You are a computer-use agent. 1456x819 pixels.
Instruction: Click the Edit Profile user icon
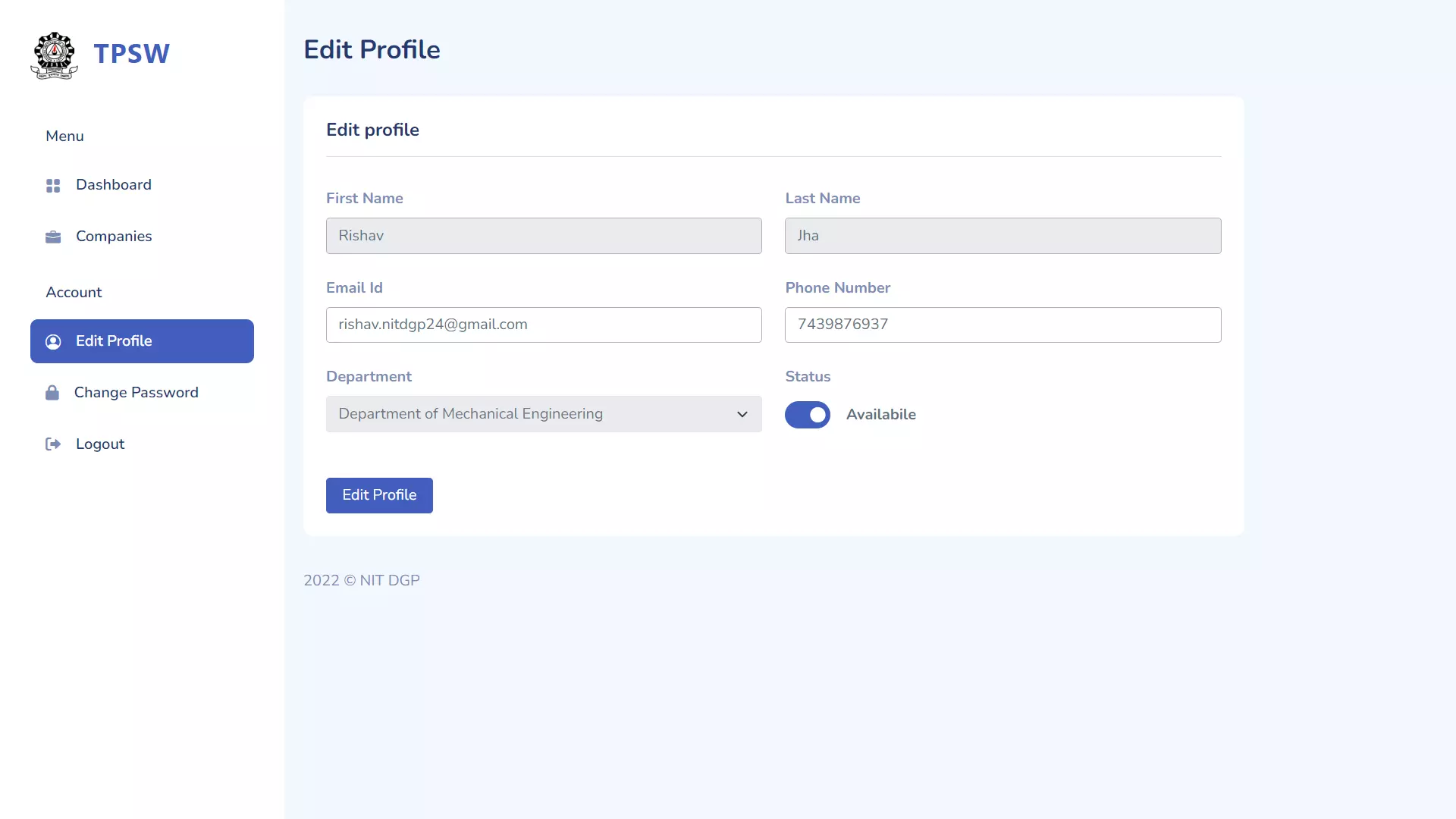tap(53, 341)
